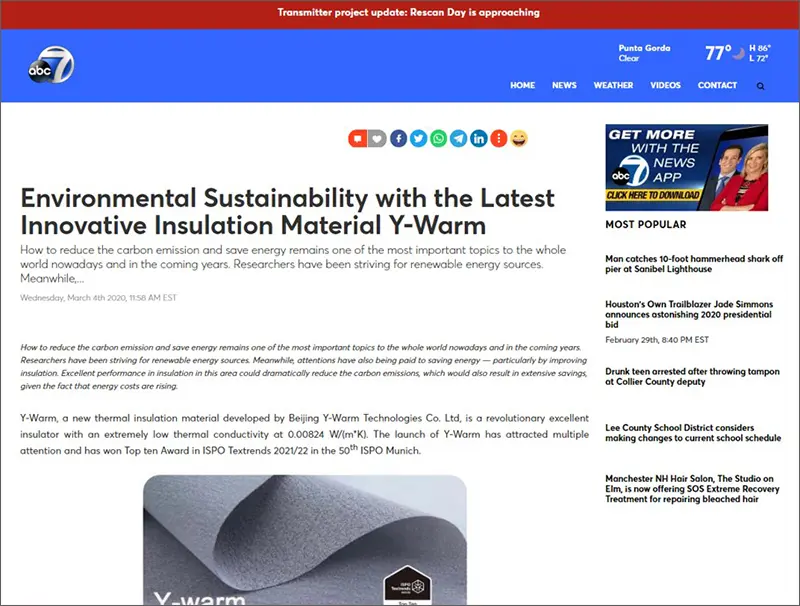The height and width of the screenshot is (606, 800).
Task: Go to the HOME menu item
Action: pyautogui.click(x=522, y=86)
